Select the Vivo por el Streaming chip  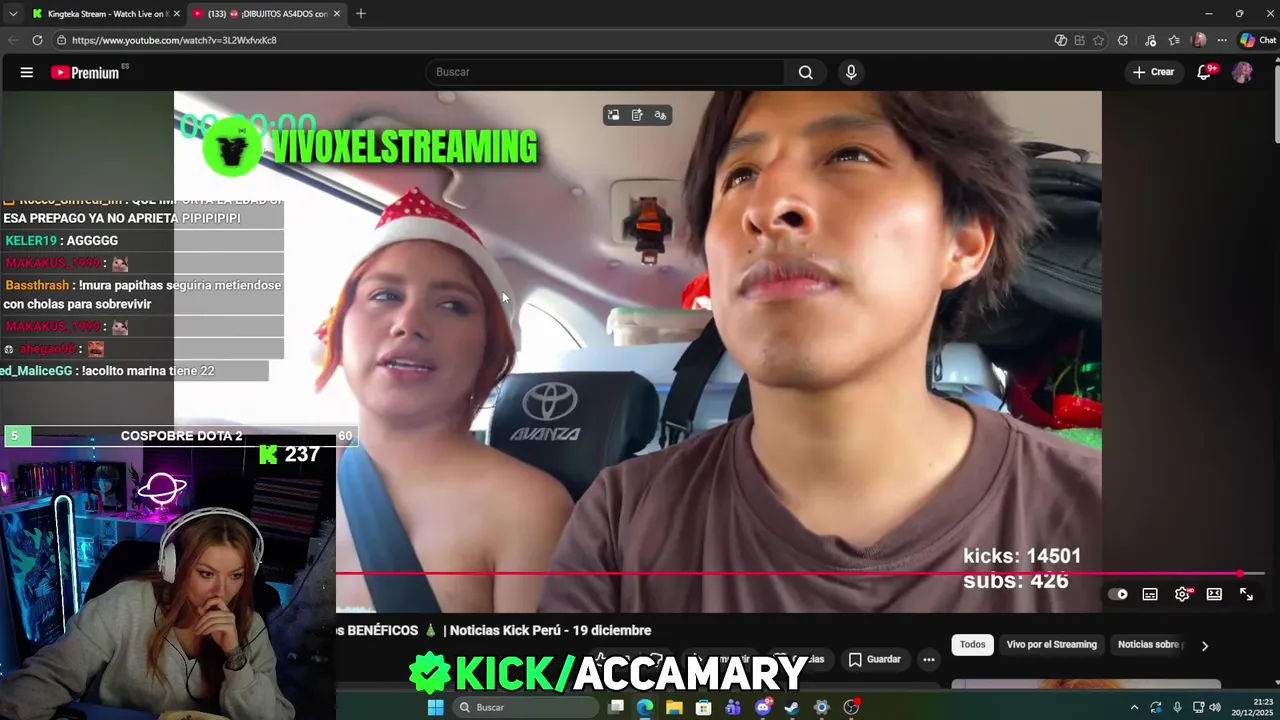tap(1051, 645)
